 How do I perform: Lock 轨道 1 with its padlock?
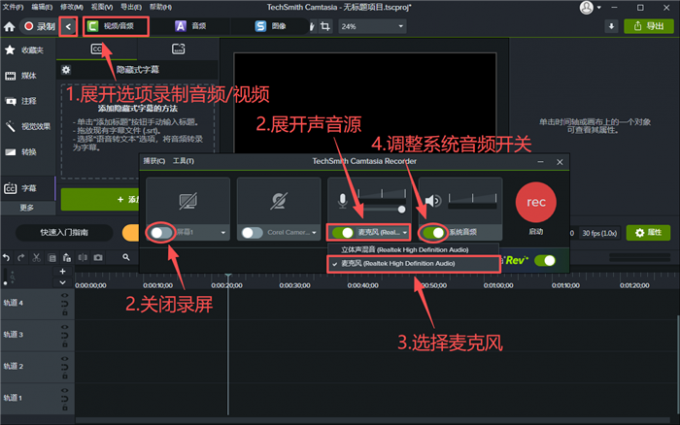tap(65, 408)
